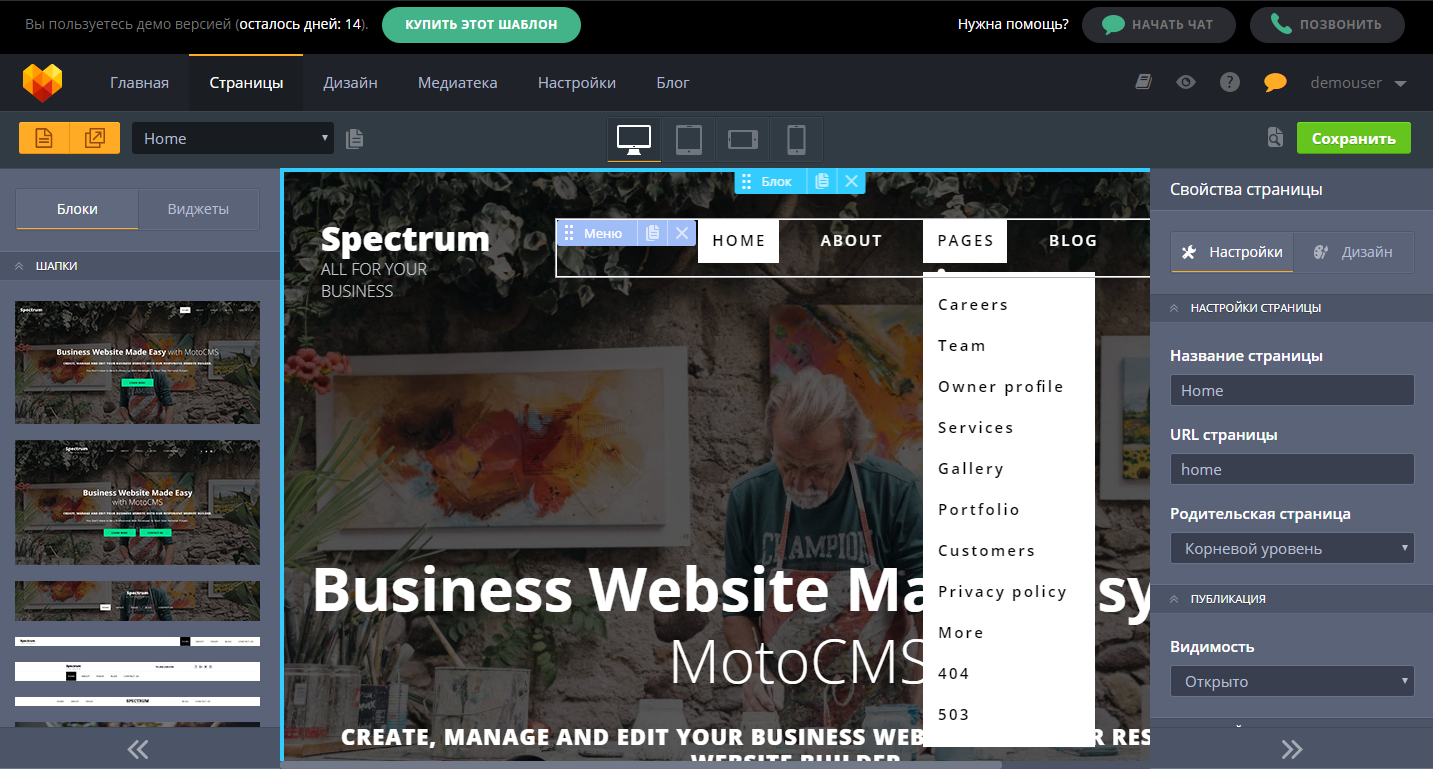Screen dimensions: 1433x769
Task: Open the Родительская страница dropdown
Action: [1291, 548]
